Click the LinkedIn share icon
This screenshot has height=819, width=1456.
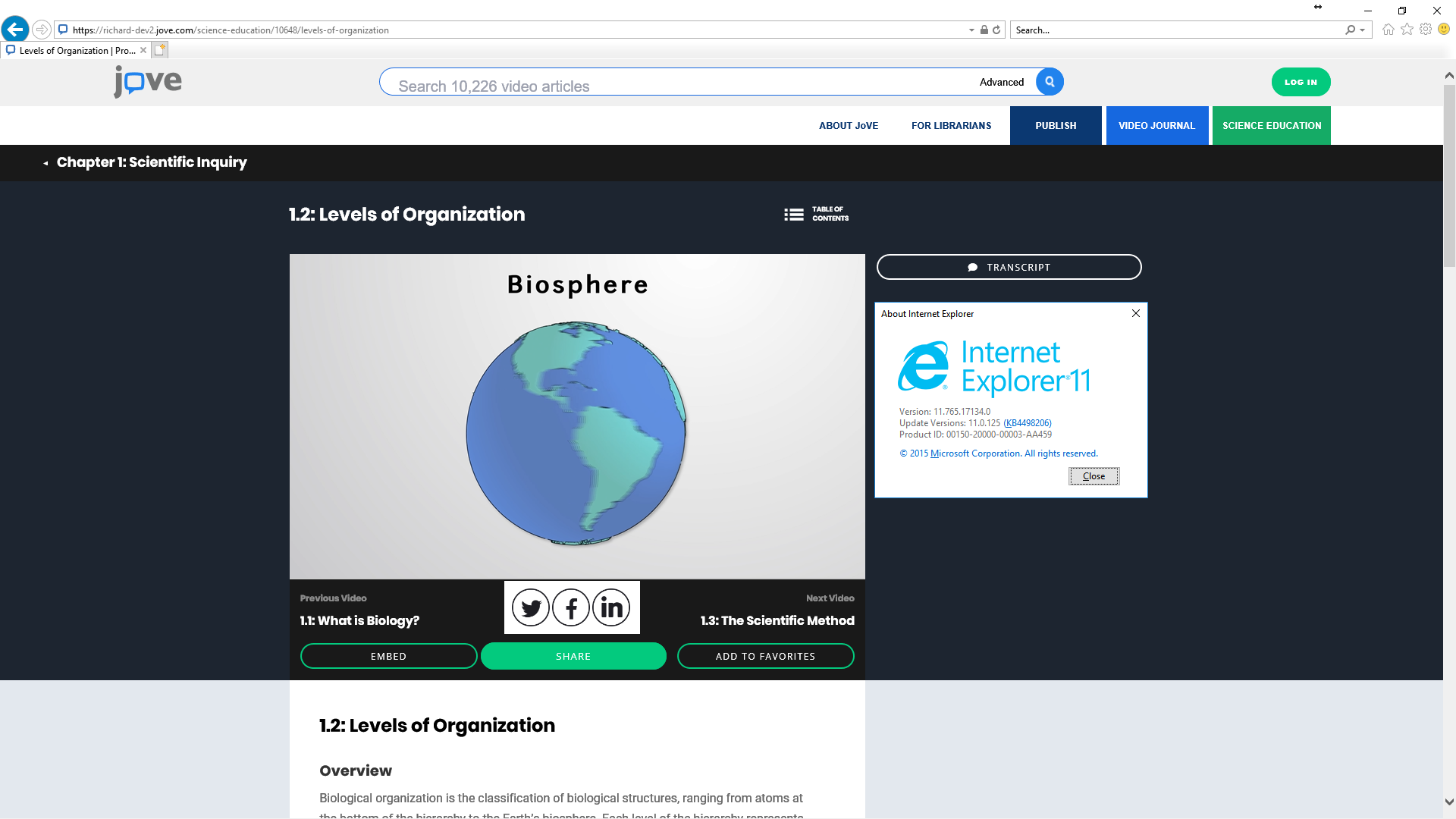click(x=611, y=607)
